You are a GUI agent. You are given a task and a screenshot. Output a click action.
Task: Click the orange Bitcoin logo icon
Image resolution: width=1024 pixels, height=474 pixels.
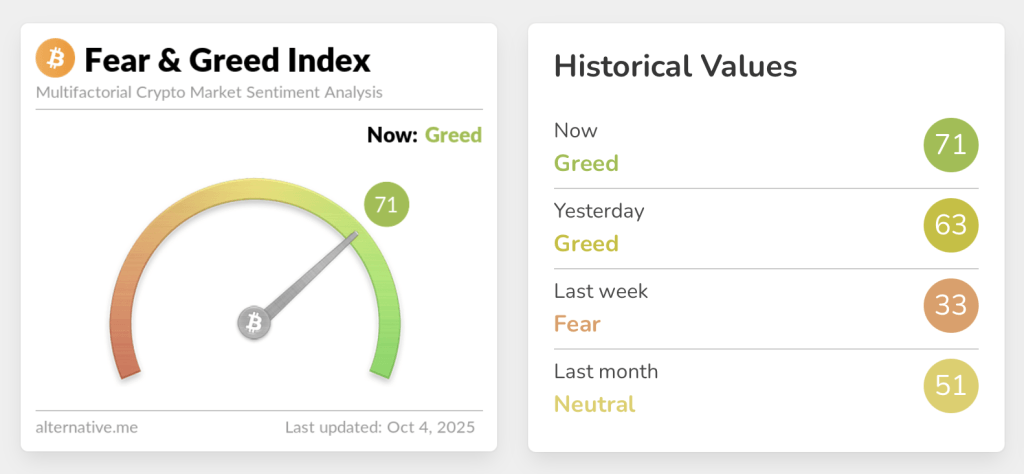[x=56, y=59]
